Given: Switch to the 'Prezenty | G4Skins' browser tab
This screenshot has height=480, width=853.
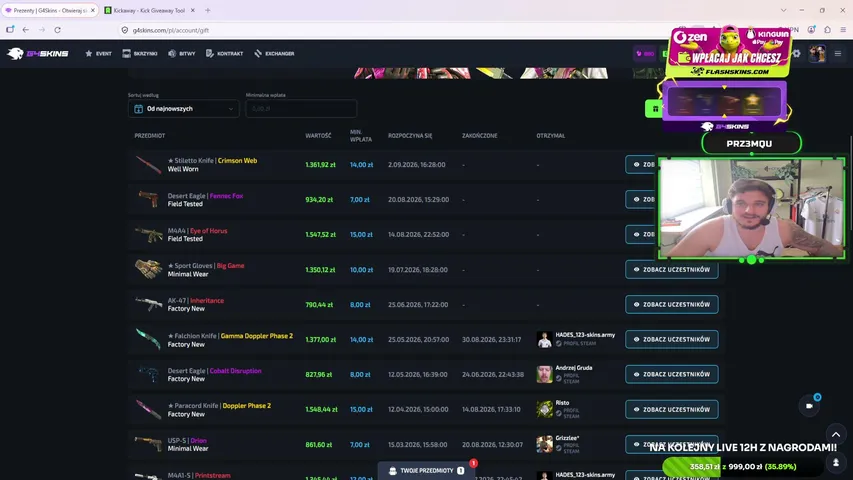Looking at the screenshot, I should point(50,10).
